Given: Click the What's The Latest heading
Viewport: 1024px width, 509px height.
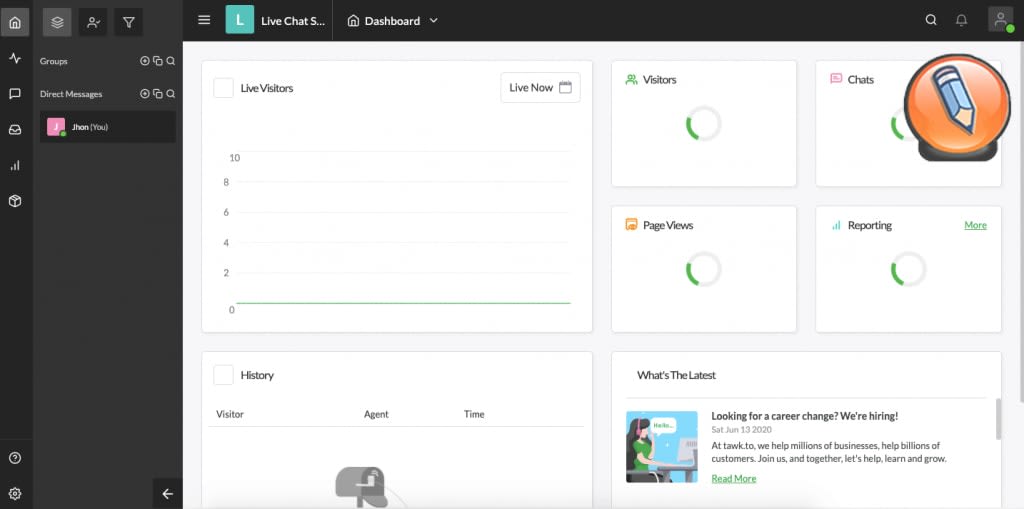Looking at the screenshot, I should pos(676,375).
